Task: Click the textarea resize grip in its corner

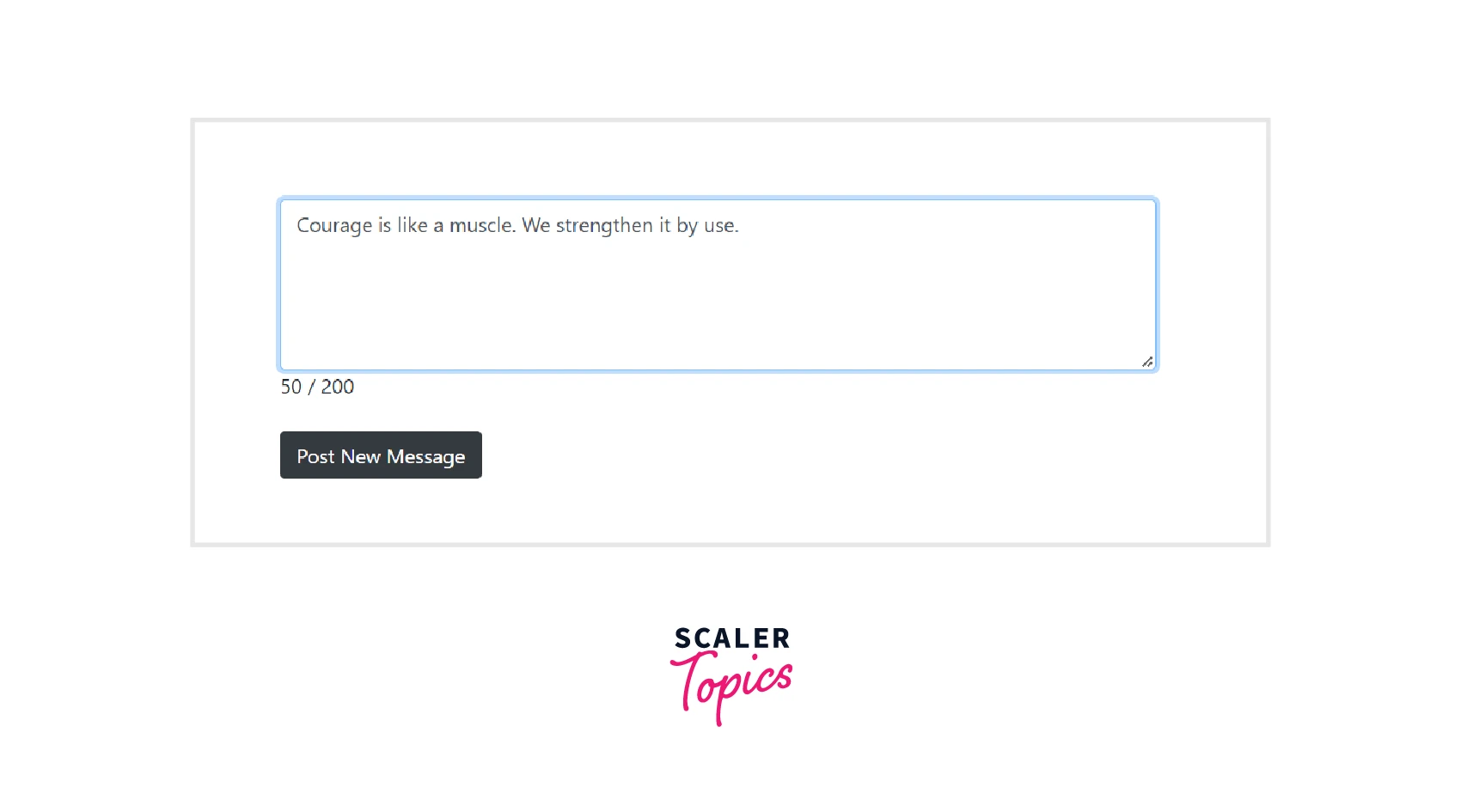Action: (1147, 362)
